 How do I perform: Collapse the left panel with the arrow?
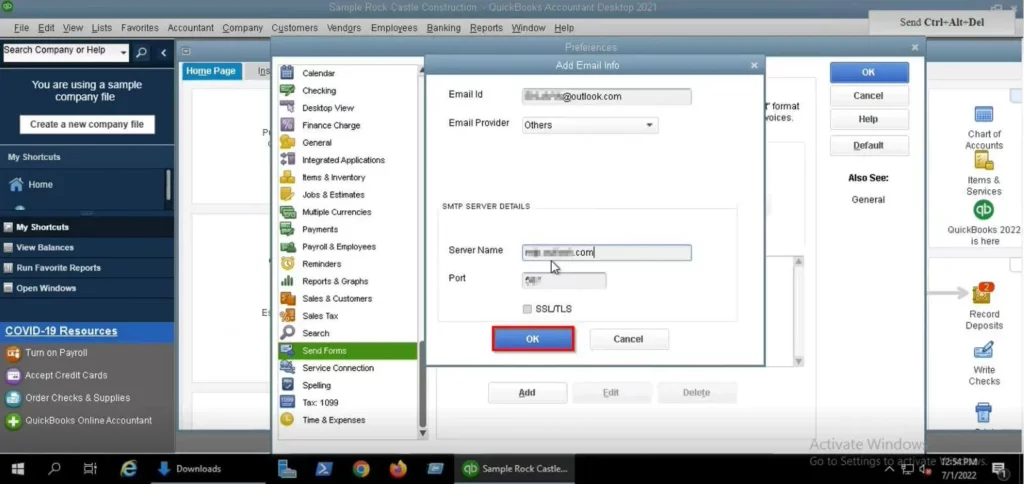164,52
